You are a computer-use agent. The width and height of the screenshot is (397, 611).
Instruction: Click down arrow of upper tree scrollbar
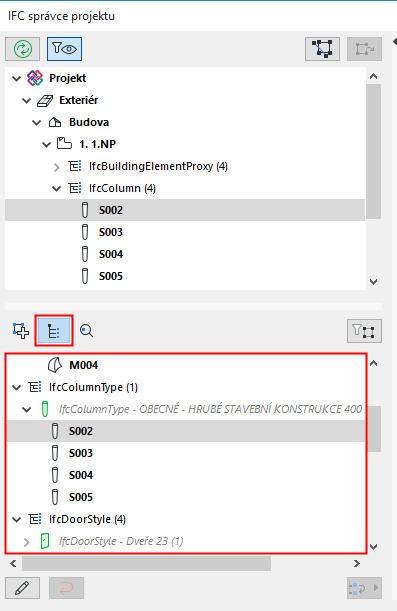(x=374, y=282)
